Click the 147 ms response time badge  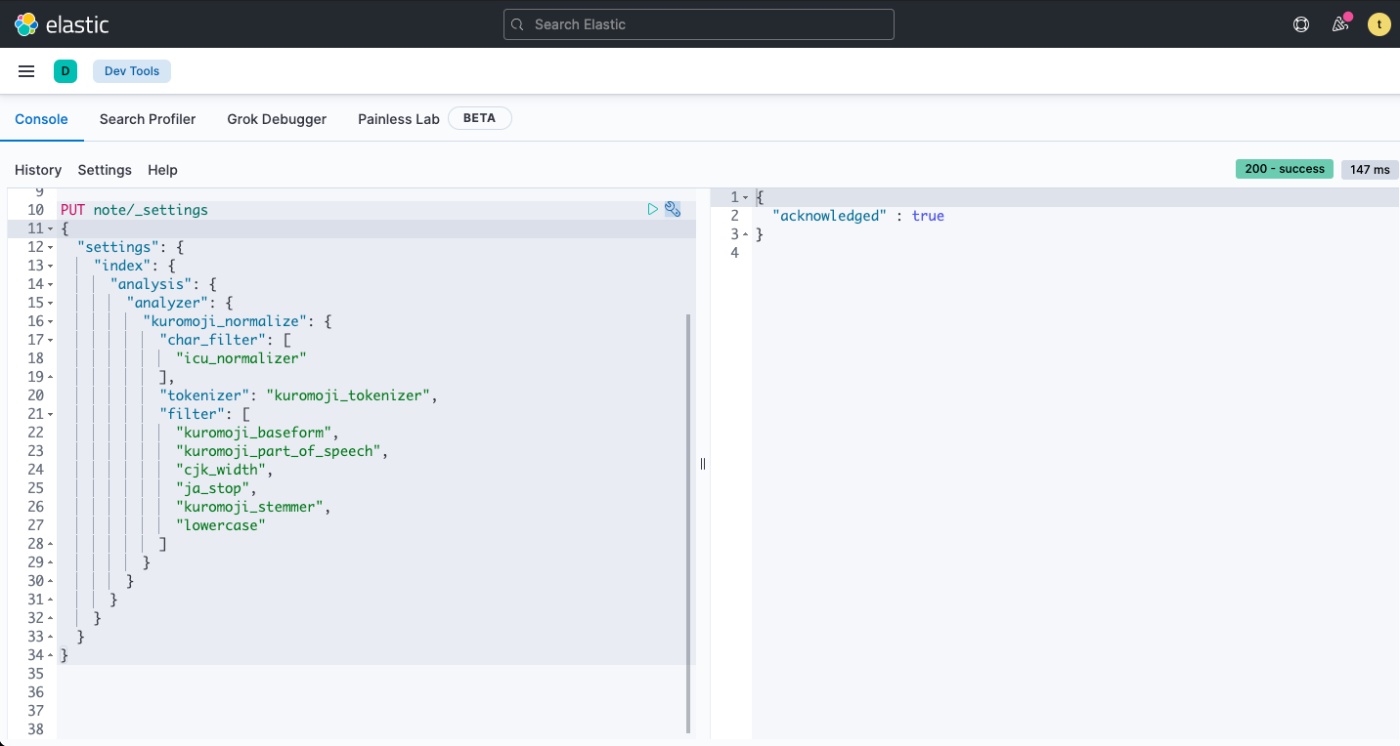coord(1370,169)
